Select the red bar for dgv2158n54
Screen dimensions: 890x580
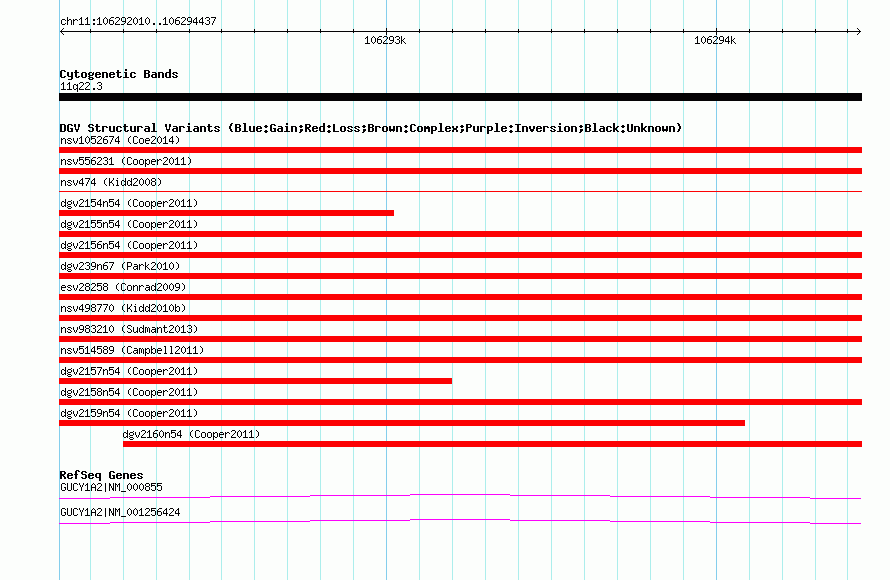click(x=460, y=402)
